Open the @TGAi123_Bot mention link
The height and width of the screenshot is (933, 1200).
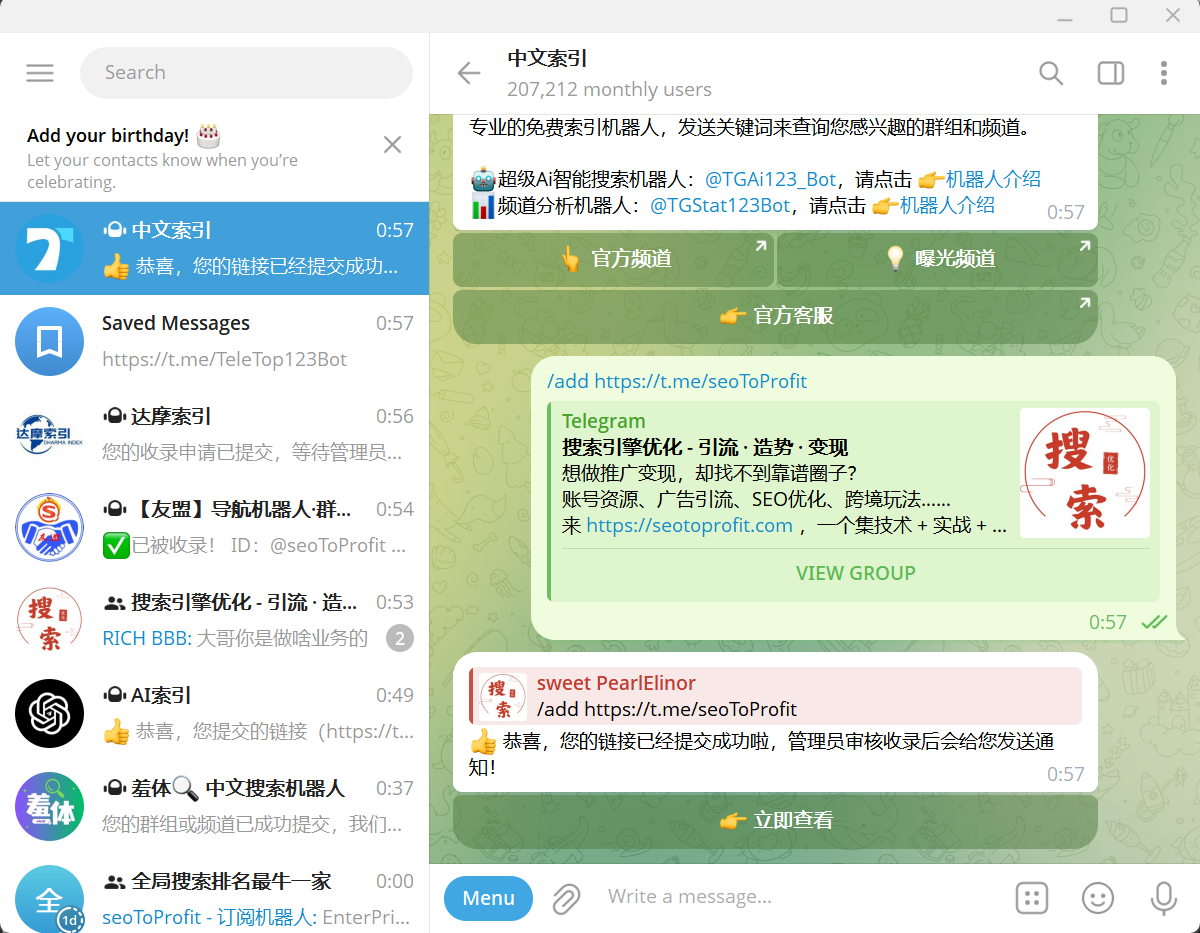click(770, 180)
